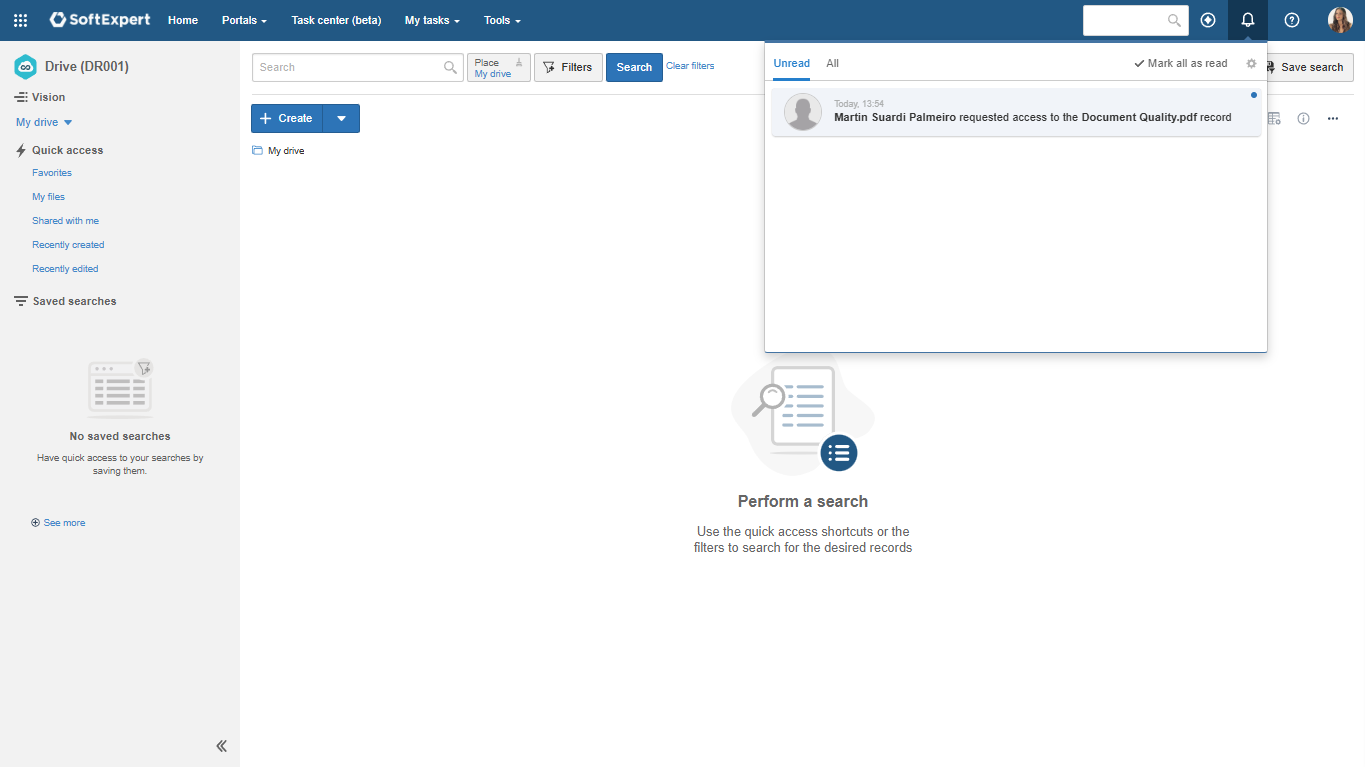1365x767 pixels.
Task: Open the table view configuration icon
Action: pyautogui.click(x=1274, y=118)
